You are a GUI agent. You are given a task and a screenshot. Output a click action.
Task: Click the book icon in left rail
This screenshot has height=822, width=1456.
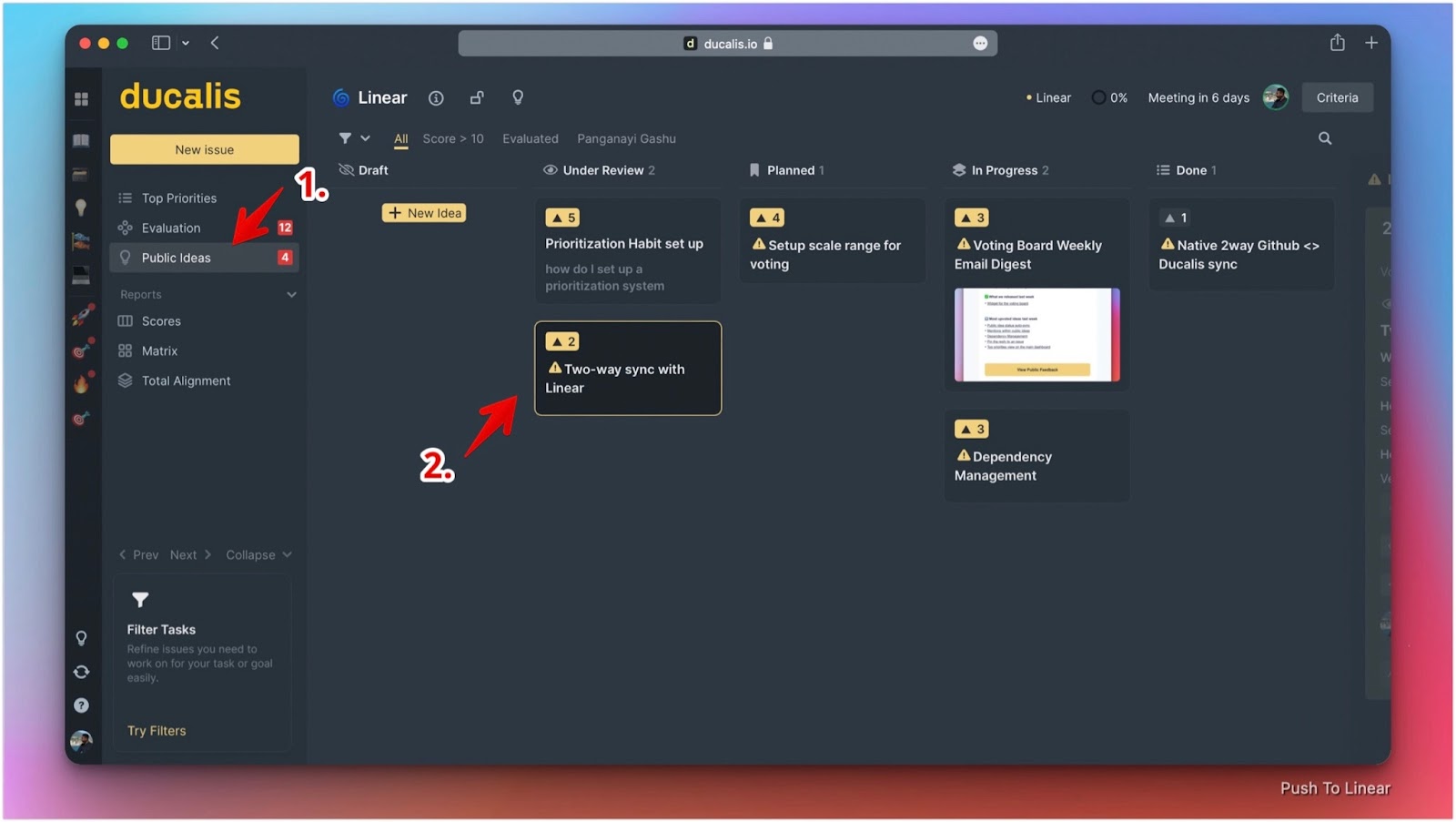coord(81,140)
